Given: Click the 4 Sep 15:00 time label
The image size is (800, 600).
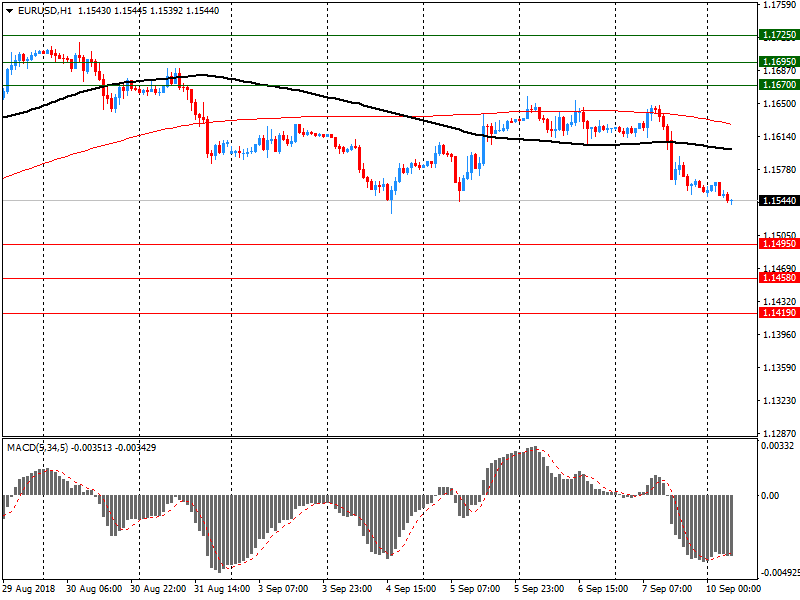Looking at the screenshot, I should point(411,589).
